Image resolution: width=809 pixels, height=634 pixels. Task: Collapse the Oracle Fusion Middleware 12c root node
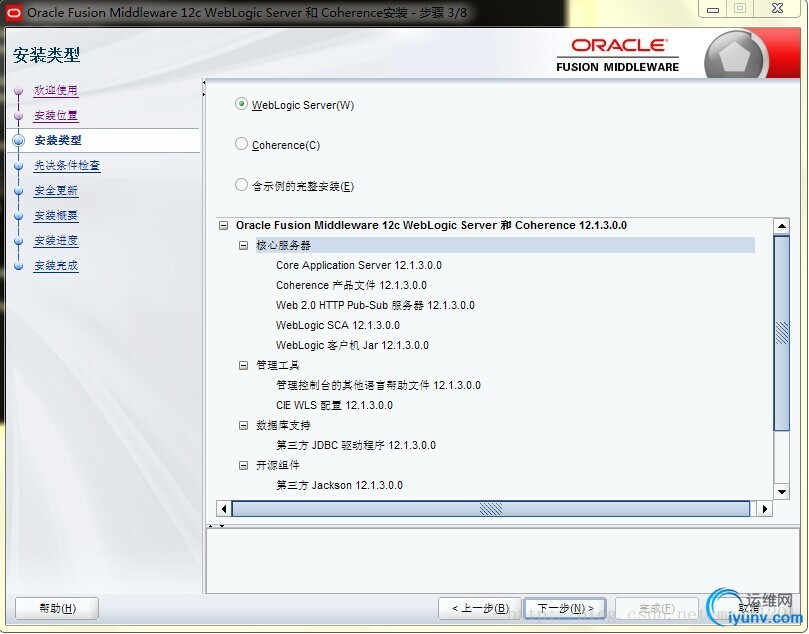tap(223, 225)
